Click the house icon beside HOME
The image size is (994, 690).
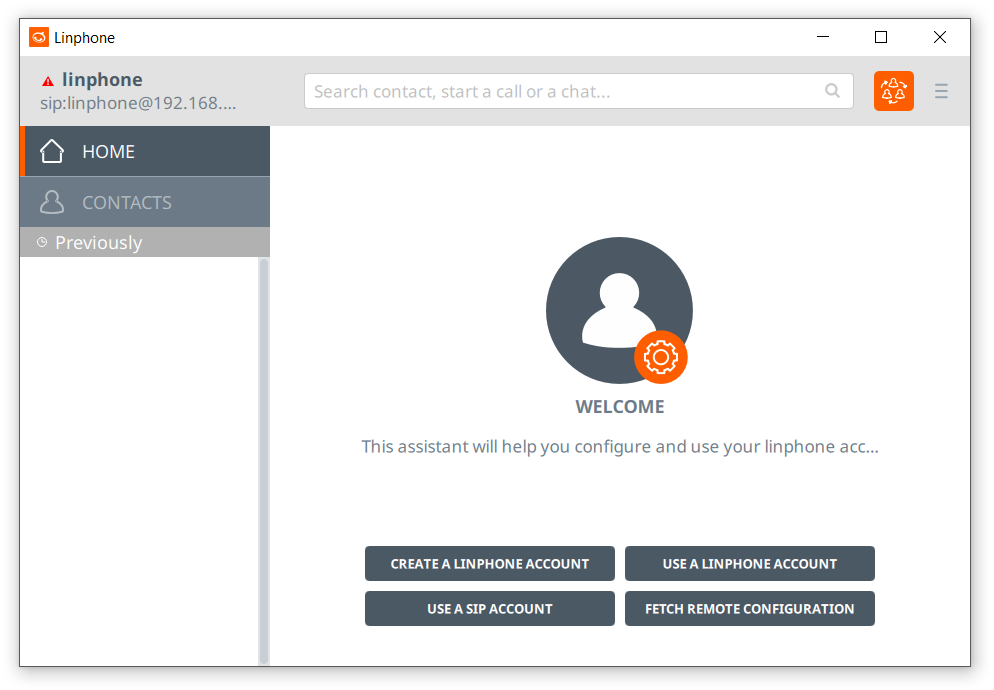(52, 152)
